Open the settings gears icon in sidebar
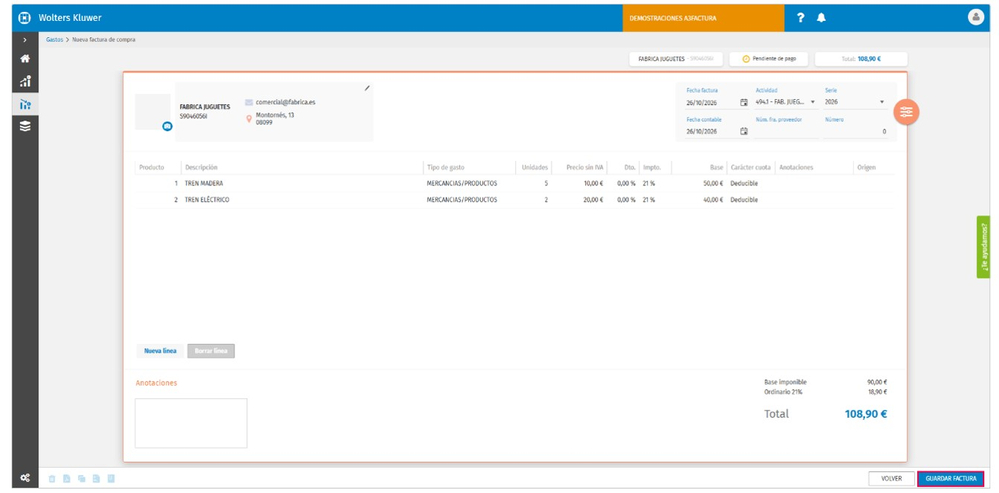Screen dimensions: 999x493 [x=25, y=477]
